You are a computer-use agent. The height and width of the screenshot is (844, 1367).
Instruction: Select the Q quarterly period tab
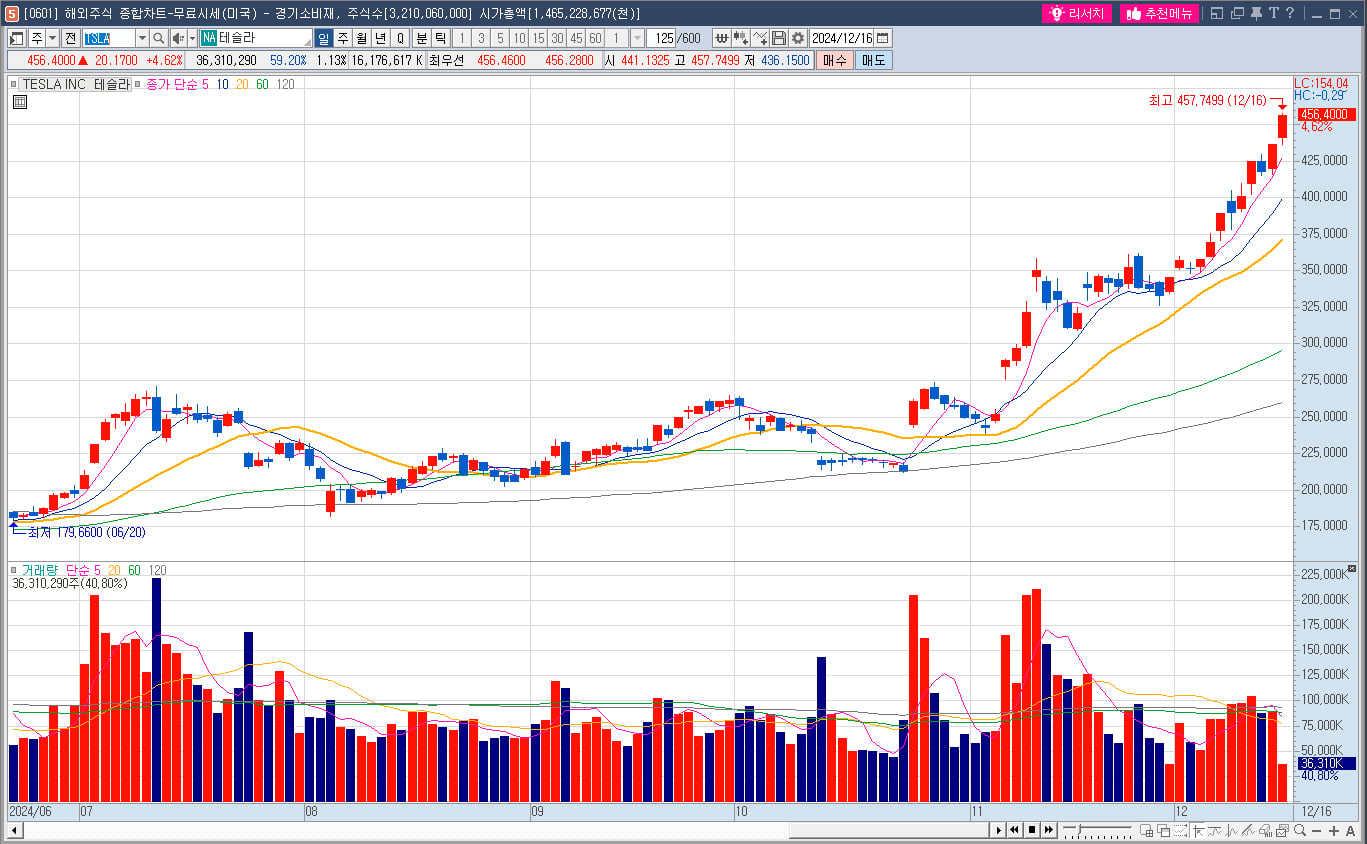(400, 38)
